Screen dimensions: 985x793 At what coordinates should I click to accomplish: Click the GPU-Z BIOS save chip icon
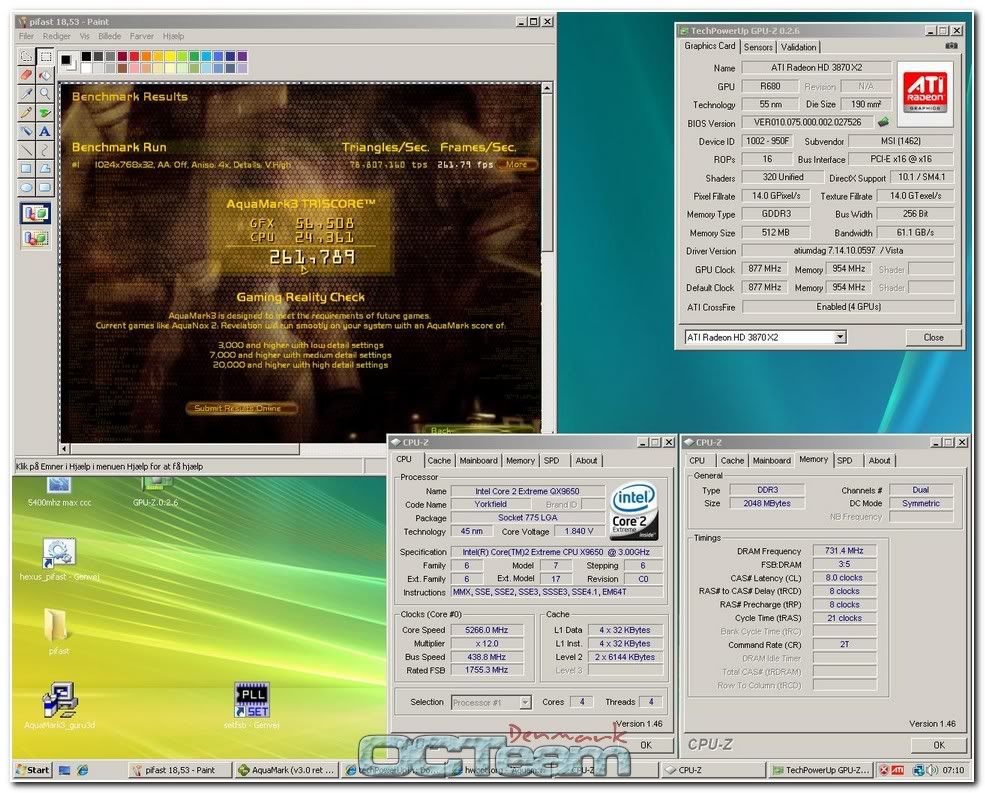click(x=883, y=122)
